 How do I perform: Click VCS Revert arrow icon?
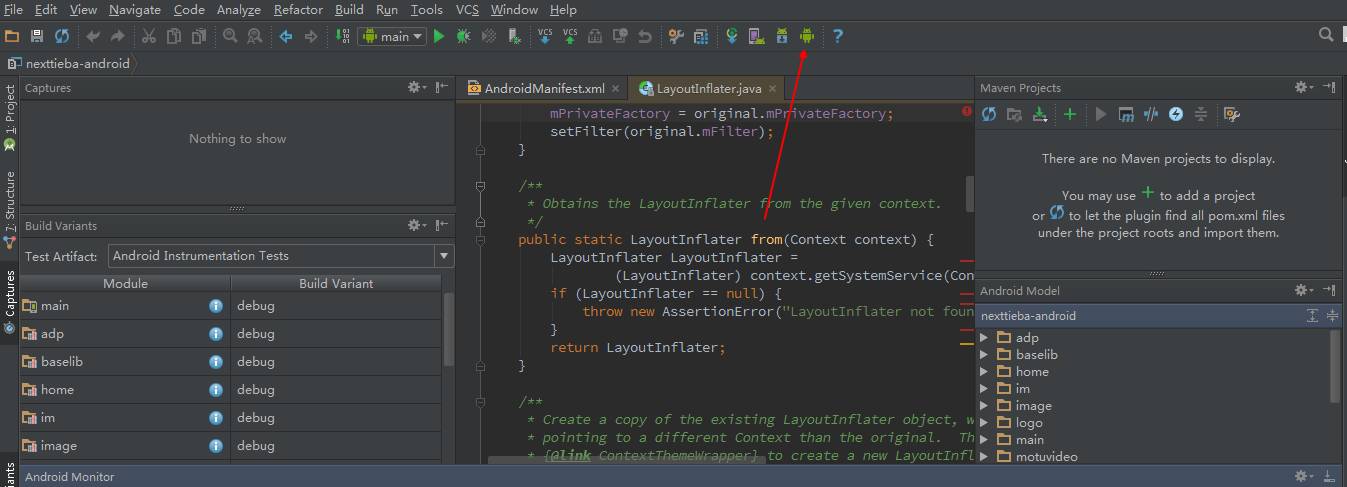[x=645, y=36]
